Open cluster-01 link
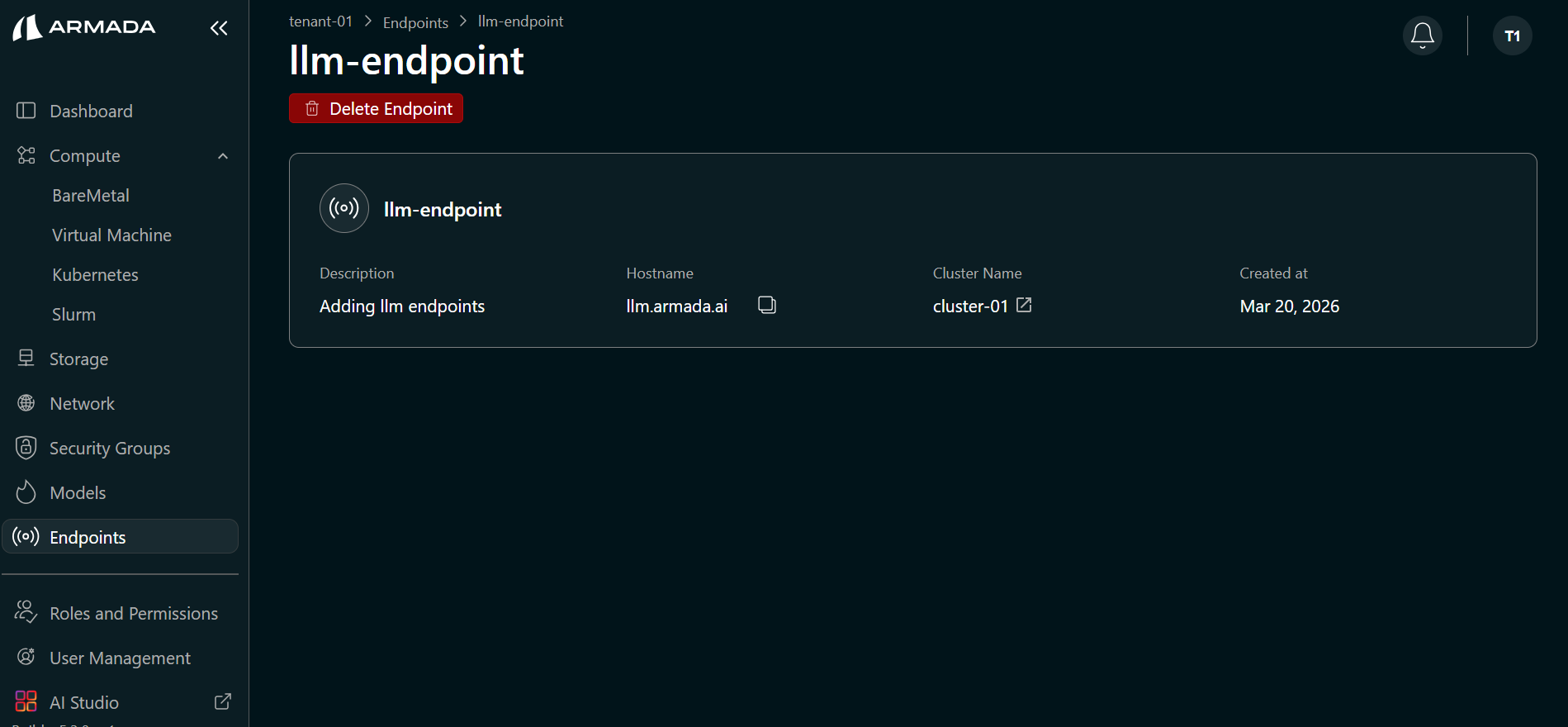 970,306
